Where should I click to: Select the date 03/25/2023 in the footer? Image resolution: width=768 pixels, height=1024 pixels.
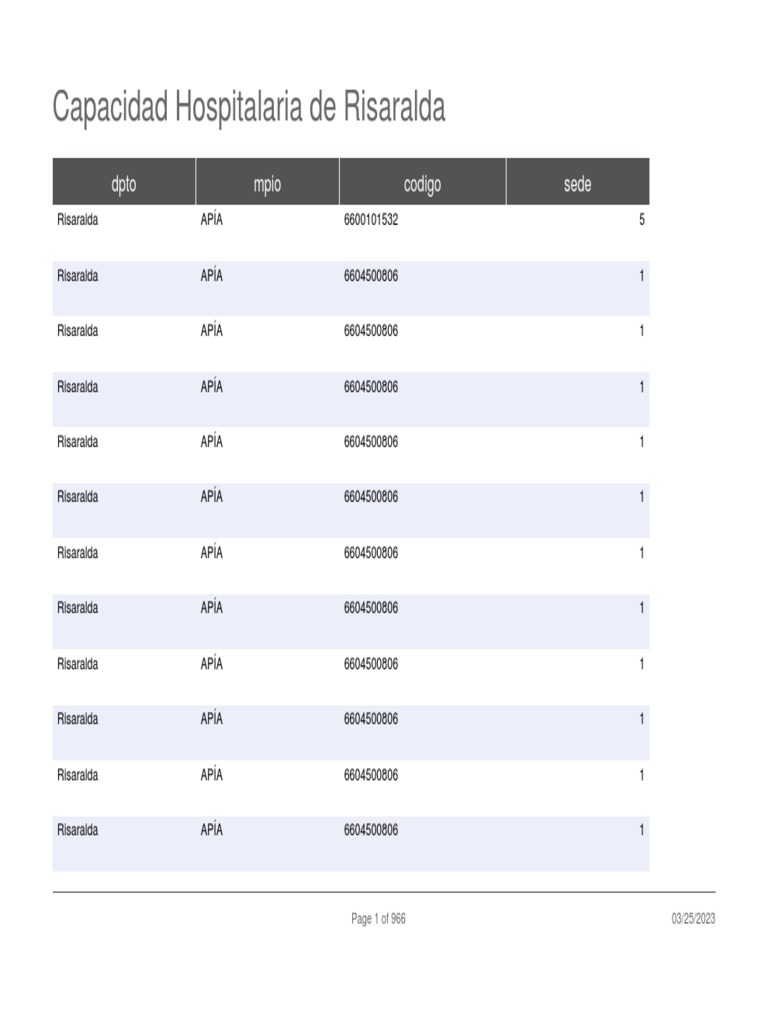[x=692, y=919]
